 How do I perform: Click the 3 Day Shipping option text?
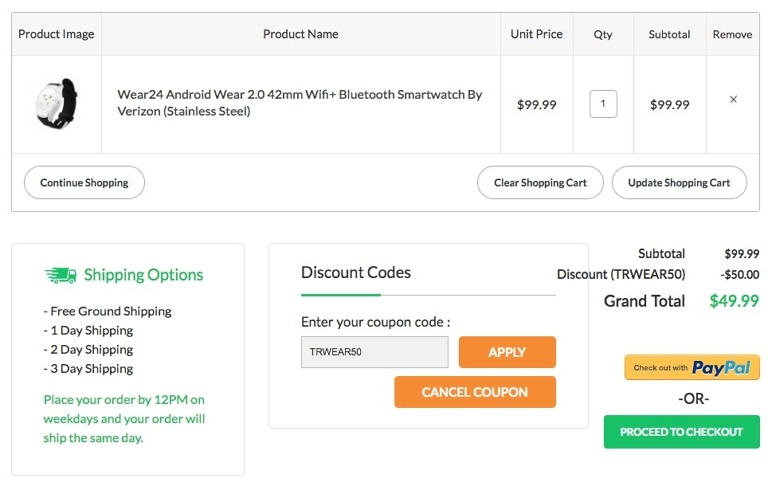[x=89, y=368]
